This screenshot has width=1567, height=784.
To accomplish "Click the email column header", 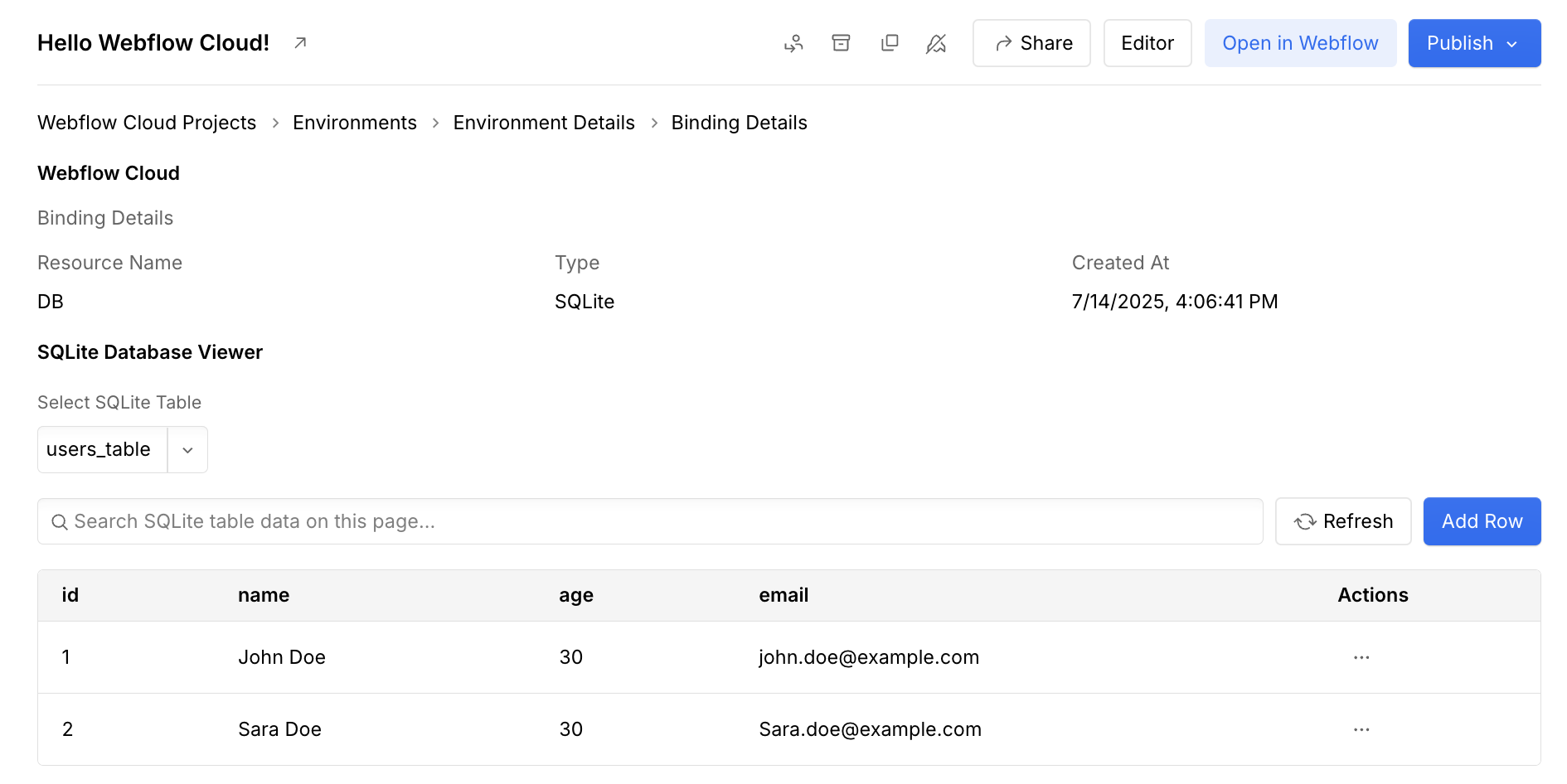I will (783, 595).
